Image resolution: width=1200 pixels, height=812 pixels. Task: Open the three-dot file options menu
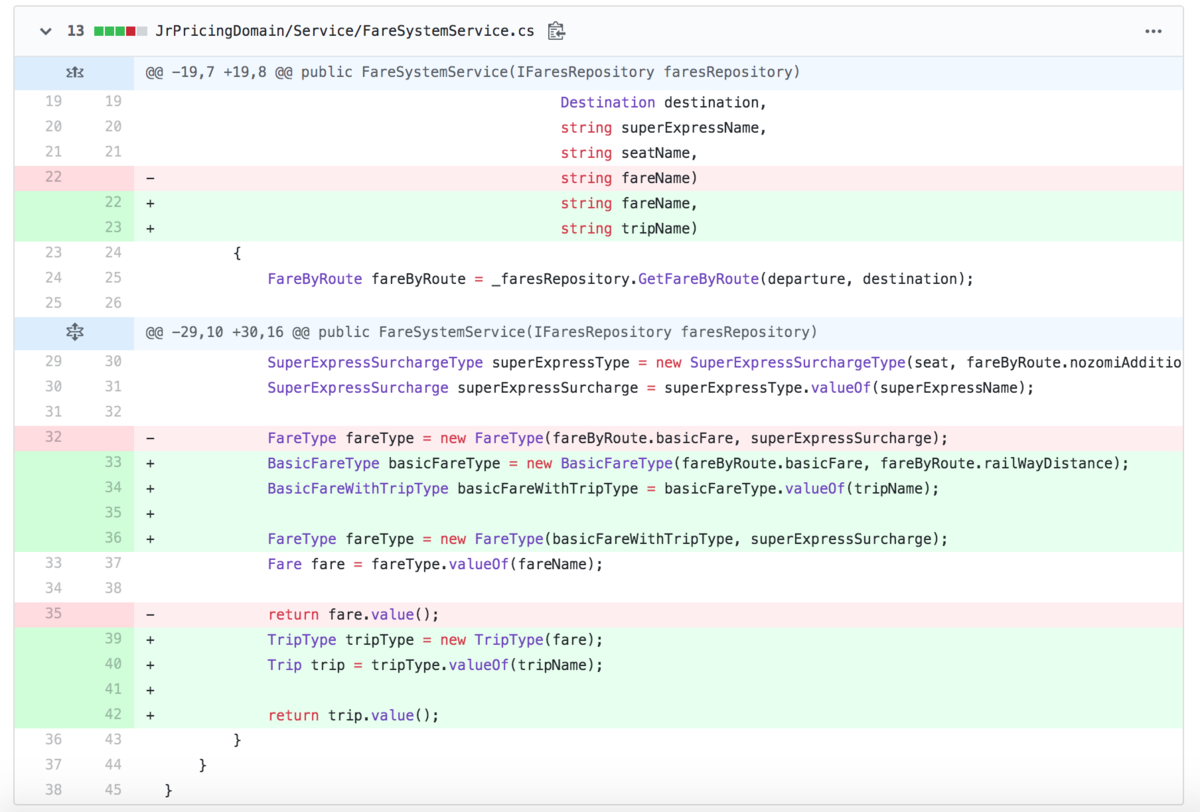pos(1154,31)
